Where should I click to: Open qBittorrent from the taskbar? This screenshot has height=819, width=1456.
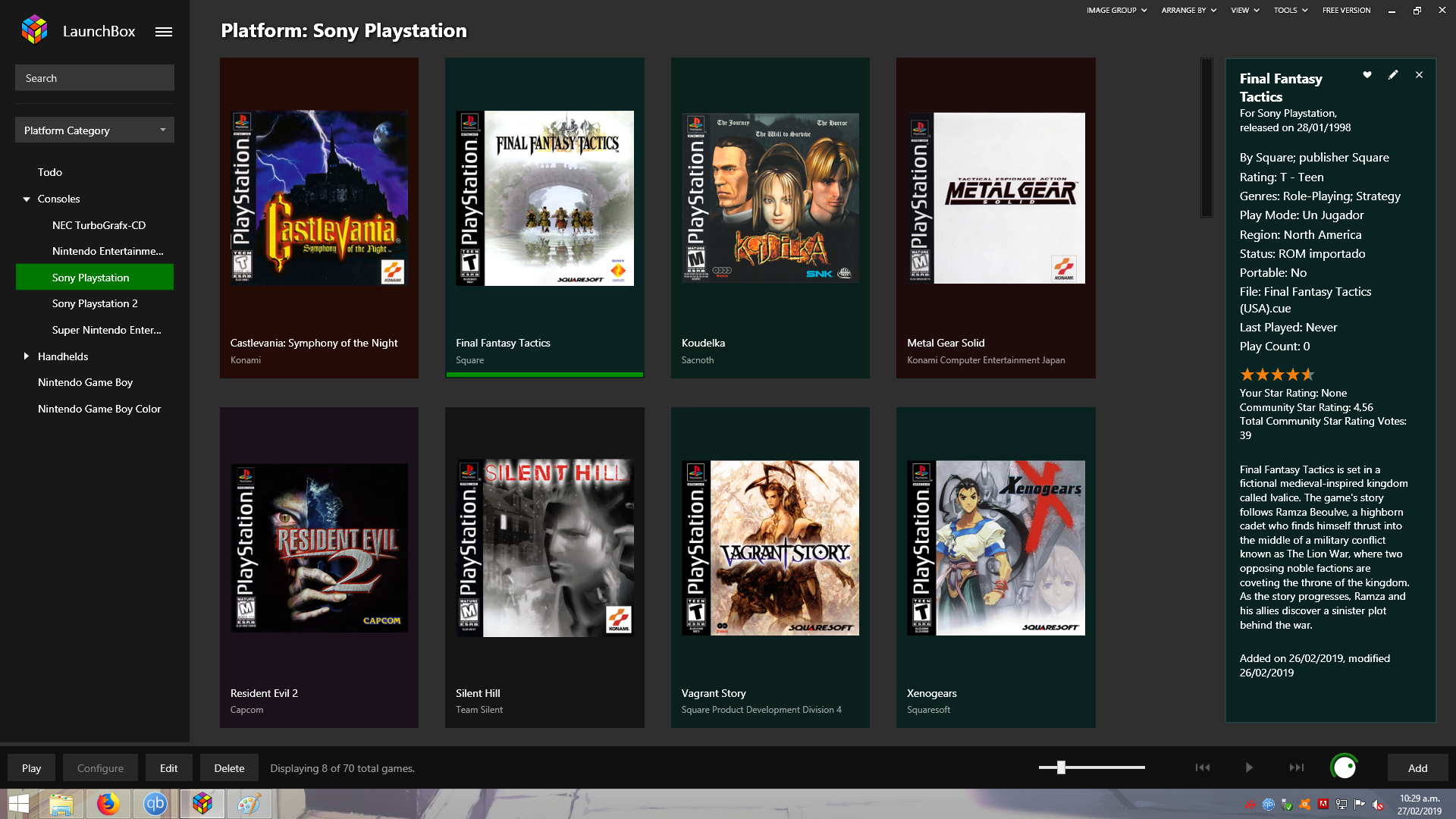click(155, 804)
